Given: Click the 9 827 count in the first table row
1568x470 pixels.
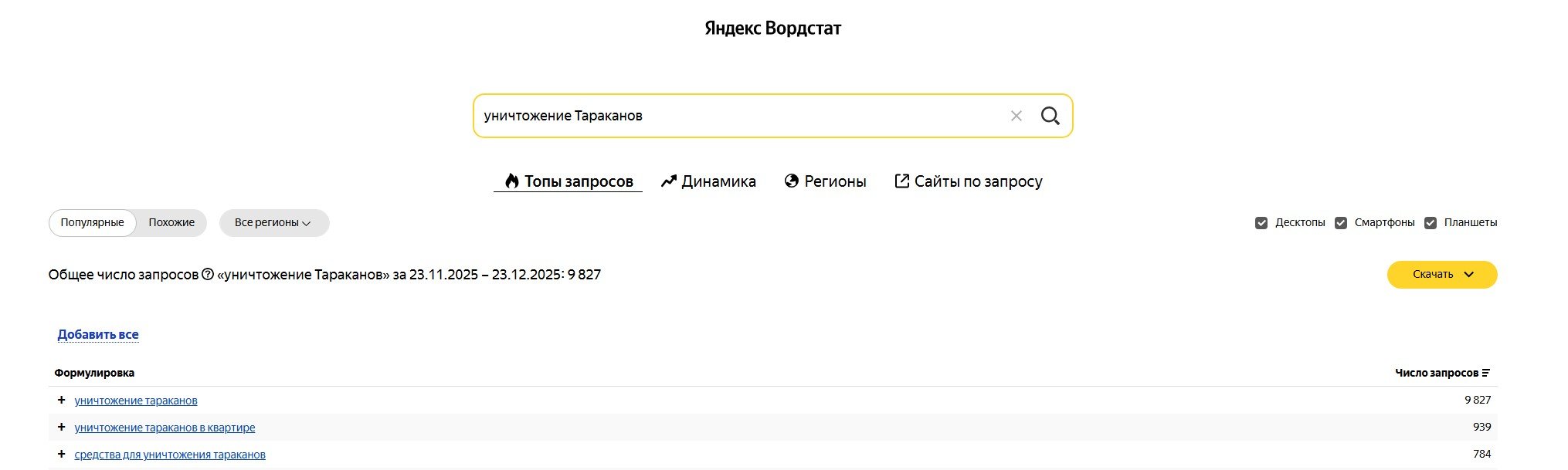Looking at the screenshot, I should (x=1478, y=400).
